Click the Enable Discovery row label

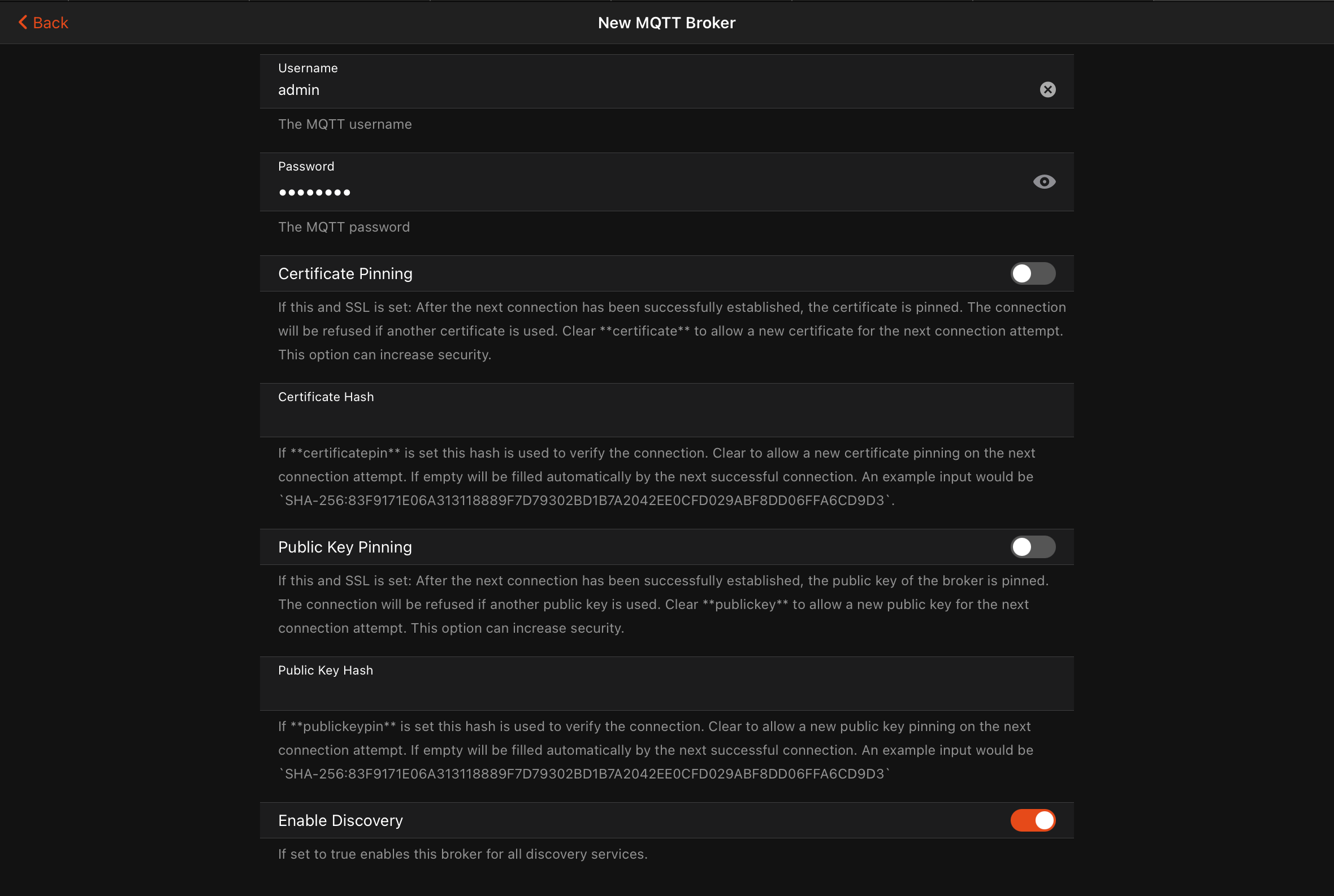point(340,820)
